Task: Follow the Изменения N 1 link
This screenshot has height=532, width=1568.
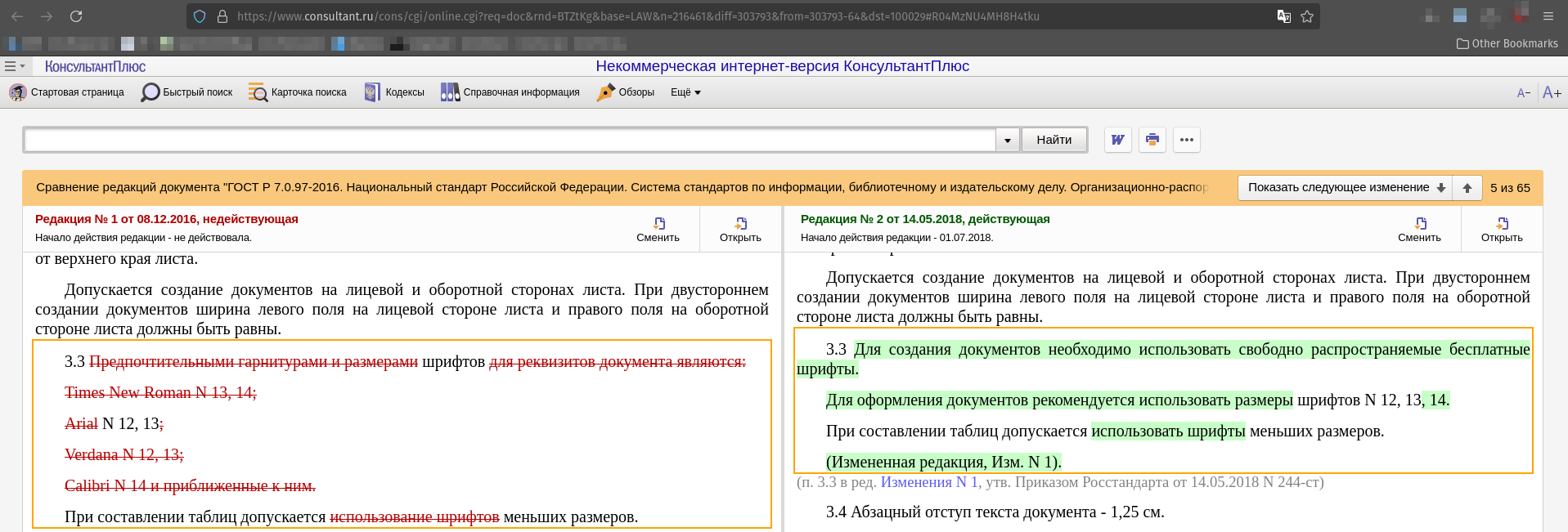Action: pos(929,482)
